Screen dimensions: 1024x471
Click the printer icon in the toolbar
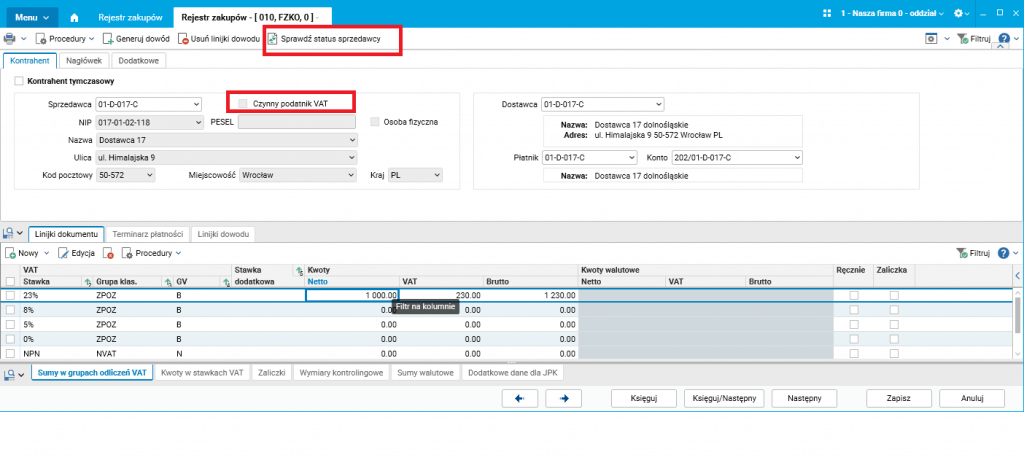10,39
